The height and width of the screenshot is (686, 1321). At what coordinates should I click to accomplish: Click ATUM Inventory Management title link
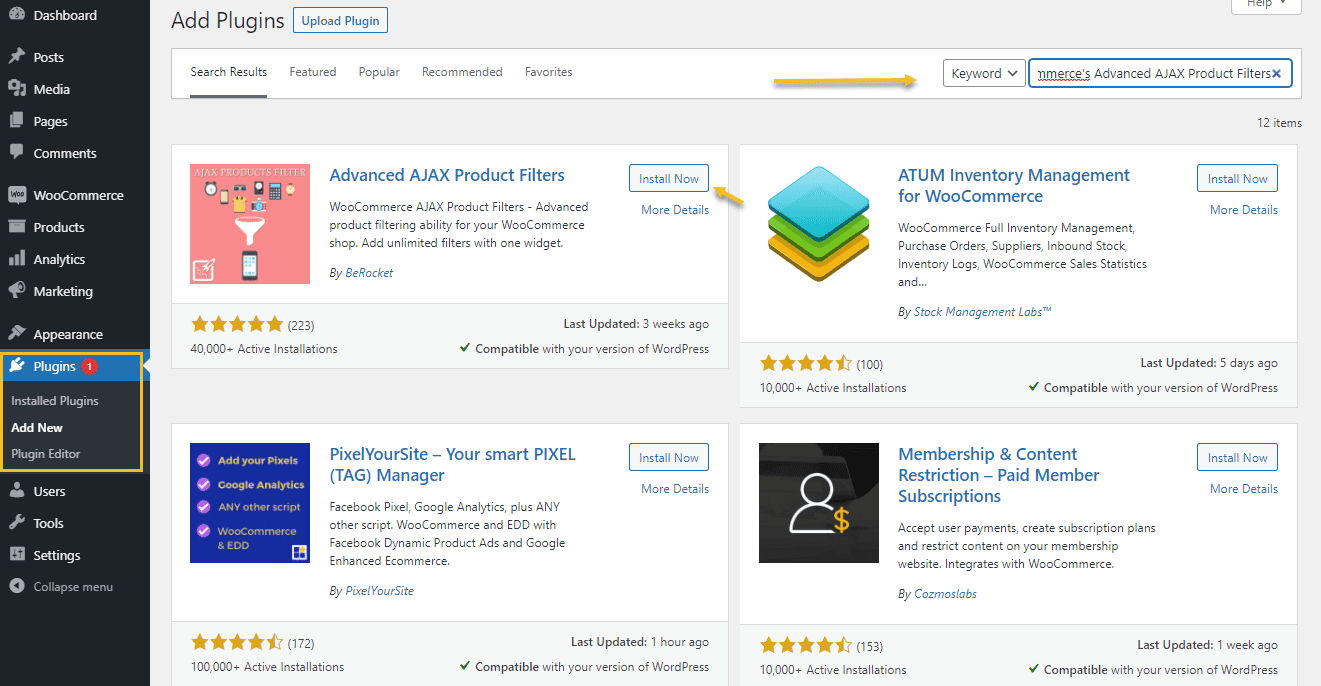1014,186
